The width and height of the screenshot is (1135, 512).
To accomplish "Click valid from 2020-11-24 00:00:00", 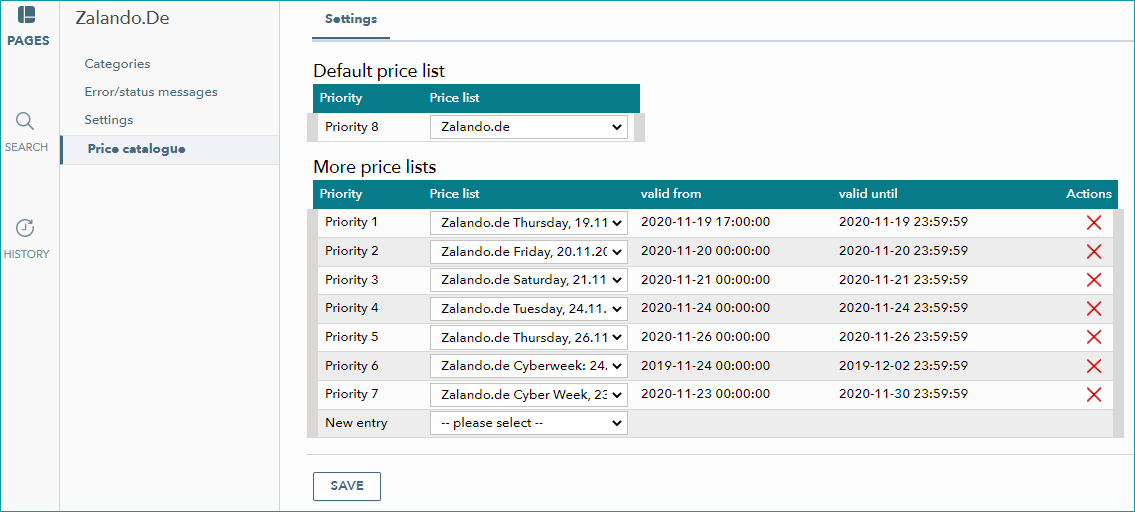I will tap(705, 308).
